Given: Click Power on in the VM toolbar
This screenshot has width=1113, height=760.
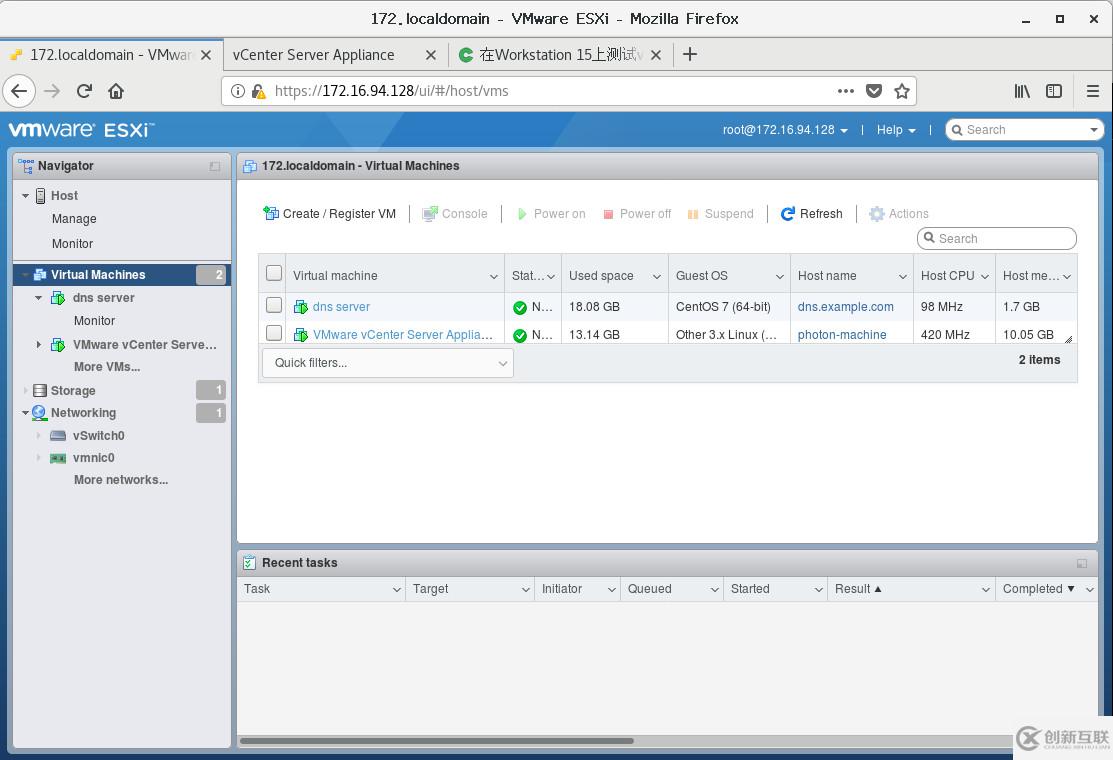Looking at the screenshot, I should 551,214.
